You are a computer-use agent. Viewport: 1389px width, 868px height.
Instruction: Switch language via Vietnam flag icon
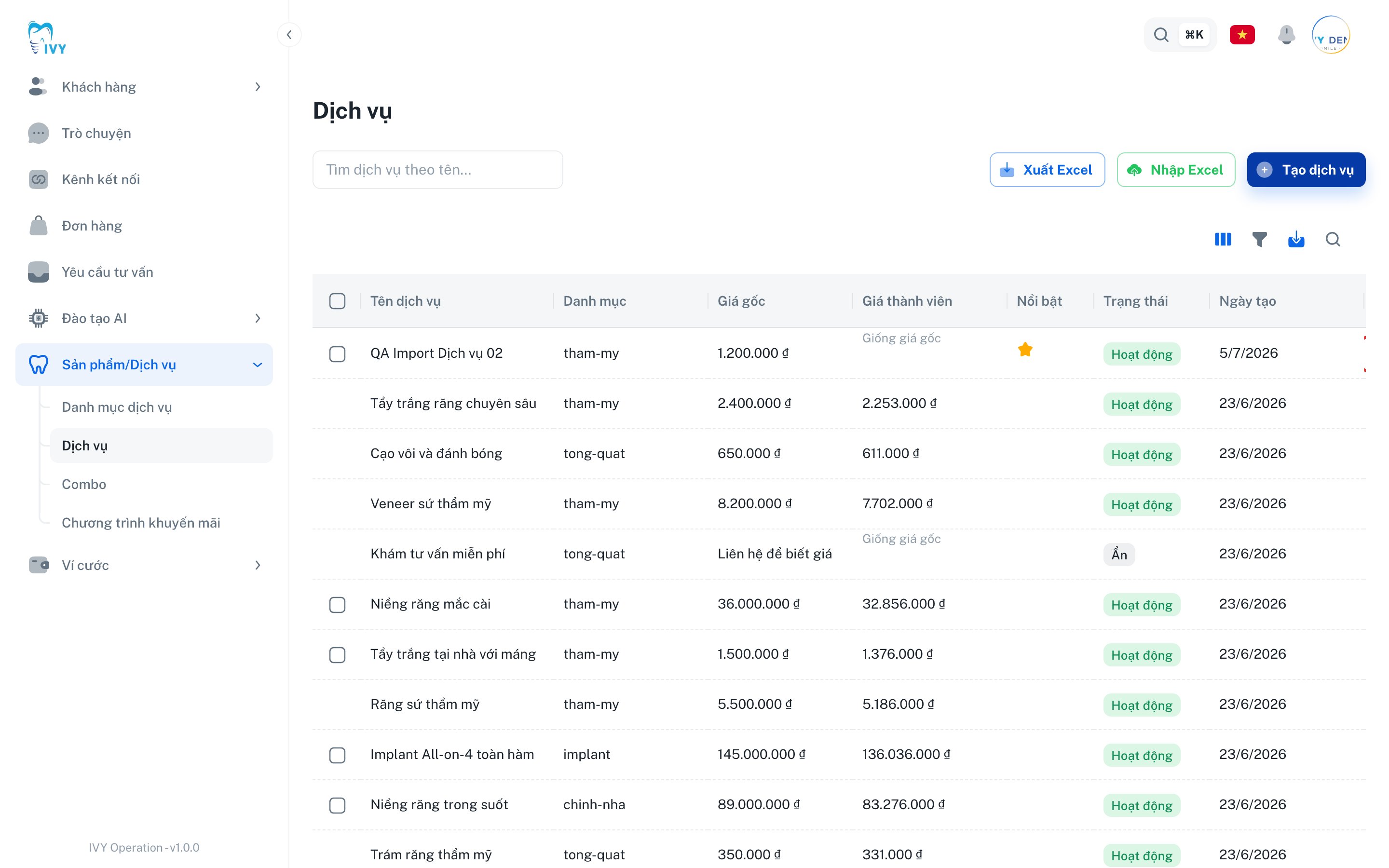click(1242, 34)
